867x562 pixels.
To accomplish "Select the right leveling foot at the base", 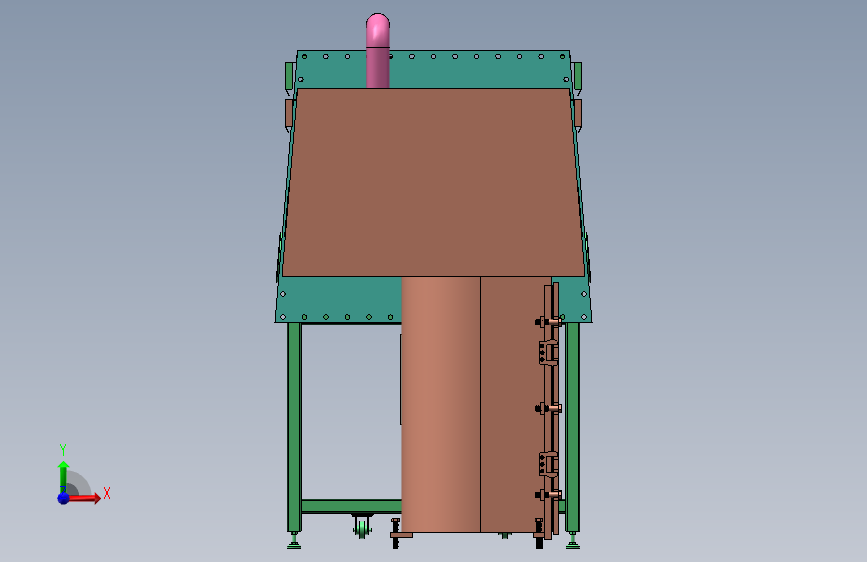I will point(573,540).
